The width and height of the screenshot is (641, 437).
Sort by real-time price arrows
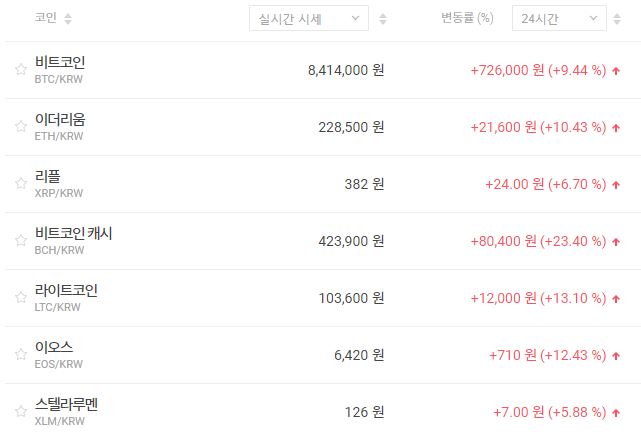[x=383, y=19]
